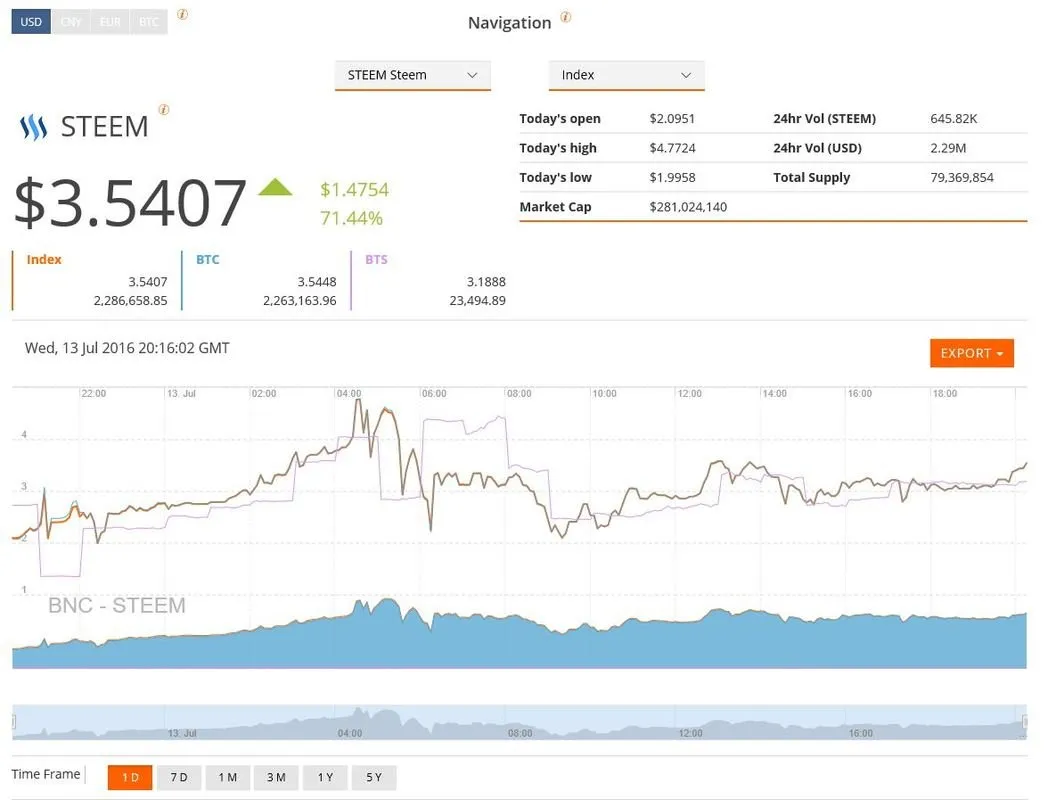Click the Today's open value $2.0951
Screen dimensions: 1056x800
pyautogui.click(x=671, y=119)
